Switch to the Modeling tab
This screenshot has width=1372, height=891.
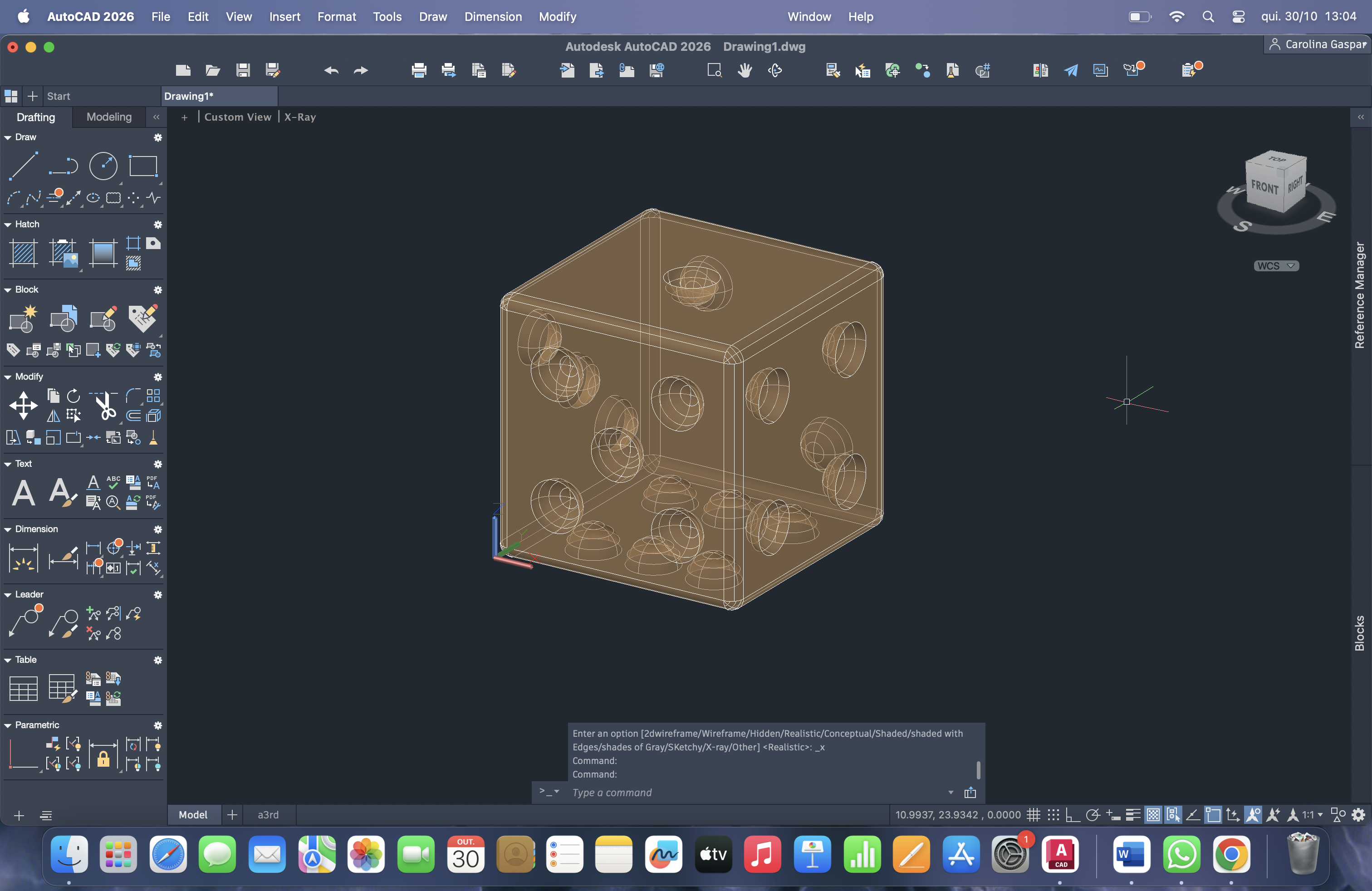[109, 117]
